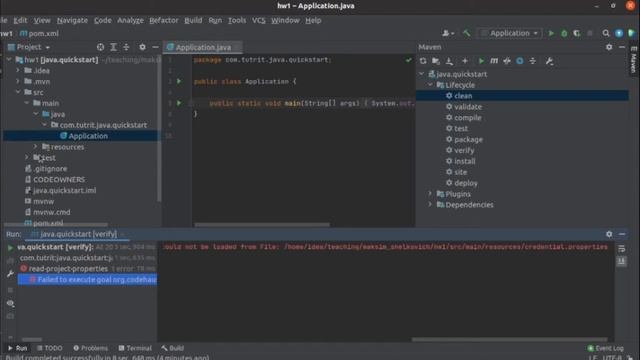This screenshot has height=360, width=640.
Task: Select Maven install lifecycle goal
Action: (x=465, y=161)
